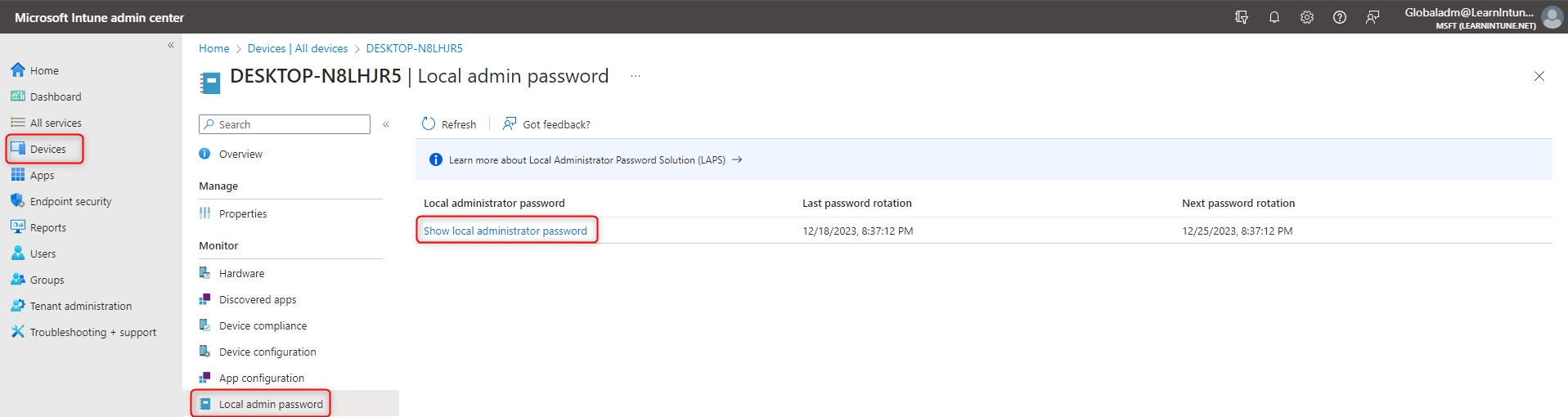1568x417 pixels.
Task: Click DESKTOP-N8LHJR5 breadcrumb link
Action: (414, 48)
